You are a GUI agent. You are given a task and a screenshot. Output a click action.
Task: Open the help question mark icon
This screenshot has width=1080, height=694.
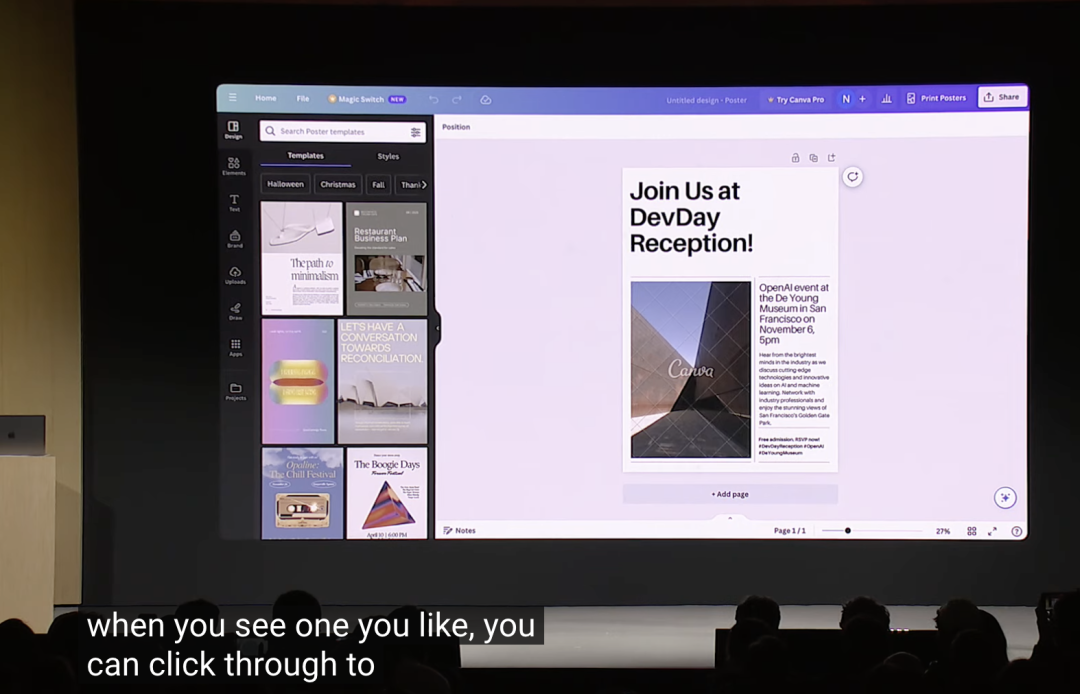tap(1017, 531)
